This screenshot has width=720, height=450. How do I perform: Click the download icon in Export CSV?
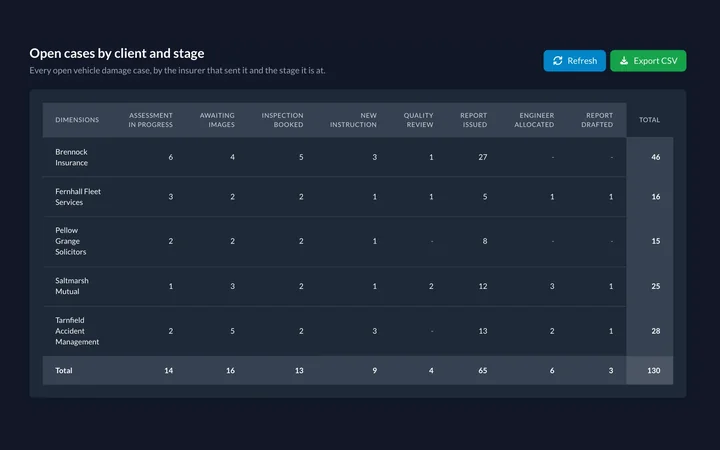tap(624, 61)
